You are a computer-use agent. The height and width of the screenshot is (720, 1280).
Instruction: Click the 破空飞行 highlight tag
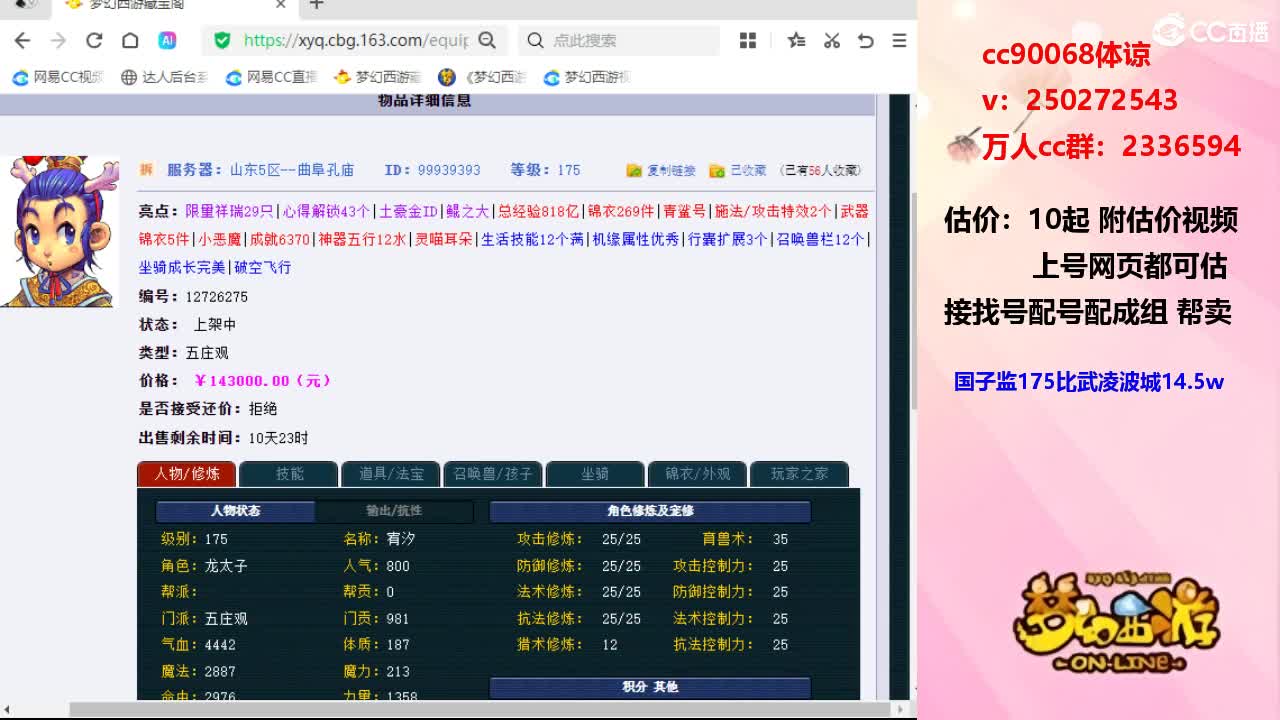[x=262, y=267]
